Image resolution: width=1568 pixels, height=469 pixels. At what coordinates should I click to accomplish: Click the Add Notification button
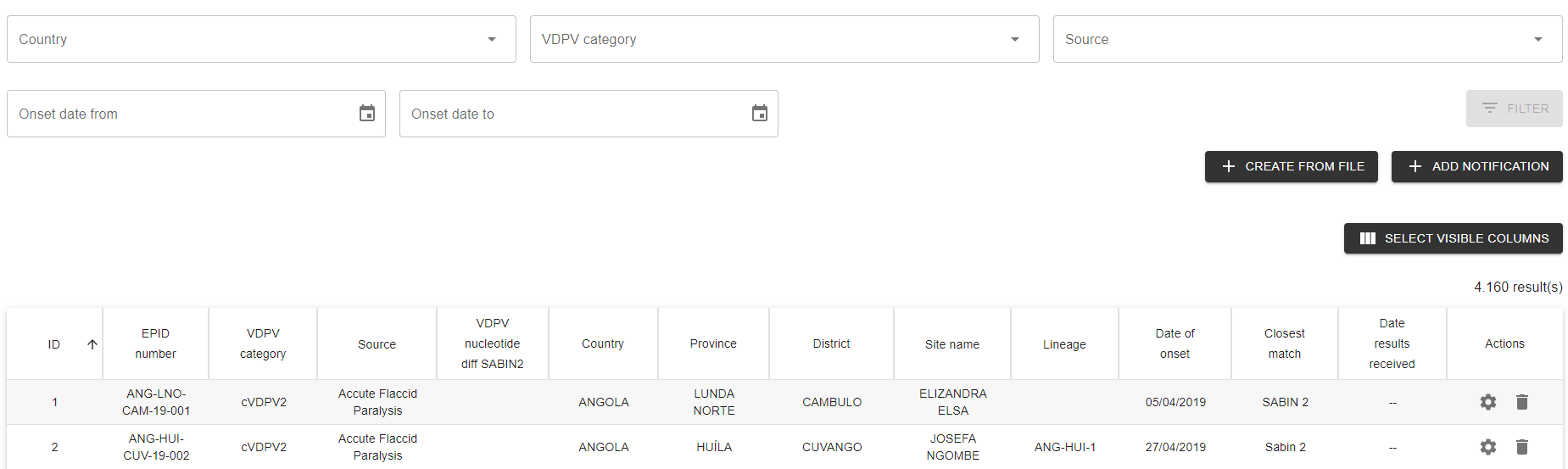(1476, 166)
